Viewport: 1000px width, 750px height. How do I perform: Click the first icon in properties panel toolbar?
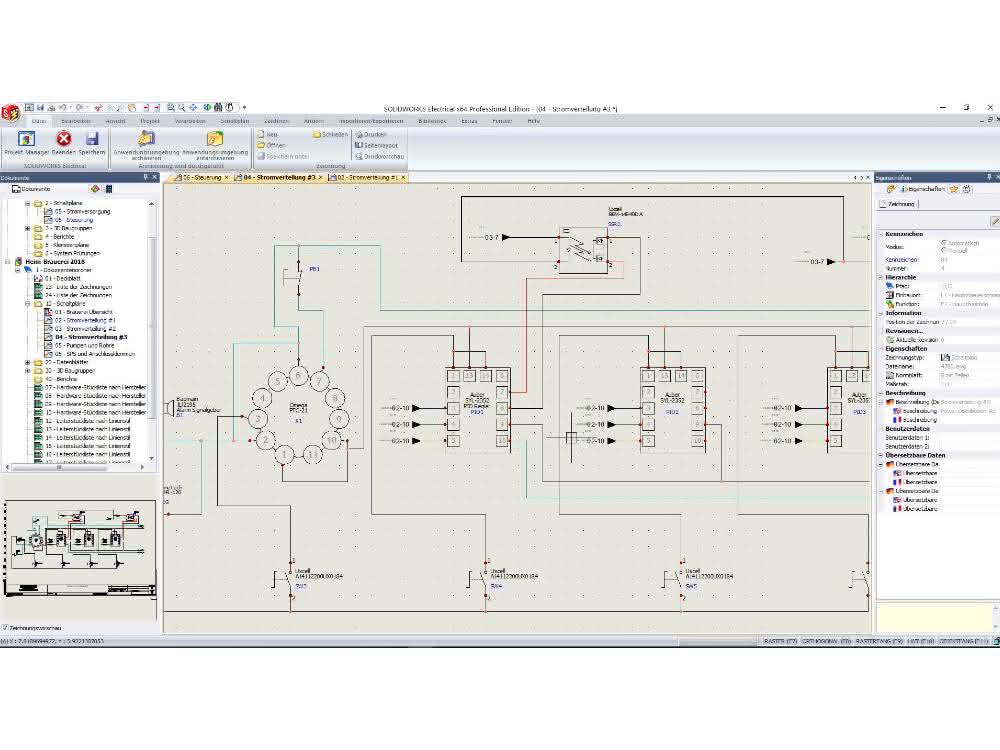point(890,189)
